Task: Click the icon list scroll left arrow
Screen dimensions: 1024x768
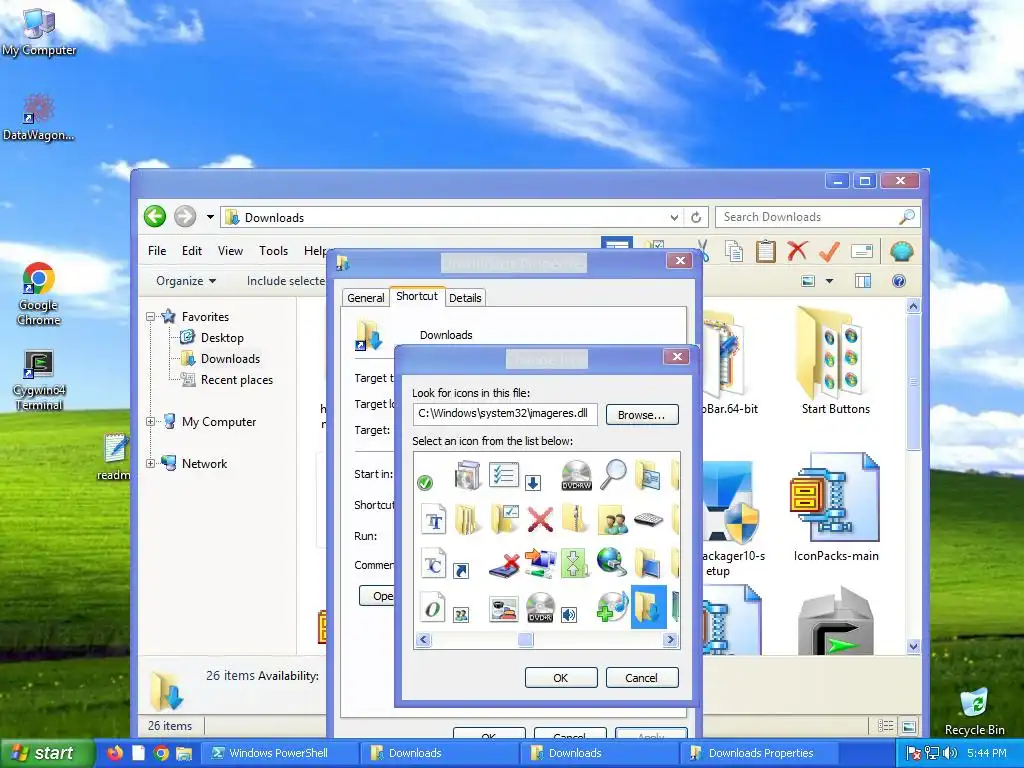Action: [x=423, y=640]
